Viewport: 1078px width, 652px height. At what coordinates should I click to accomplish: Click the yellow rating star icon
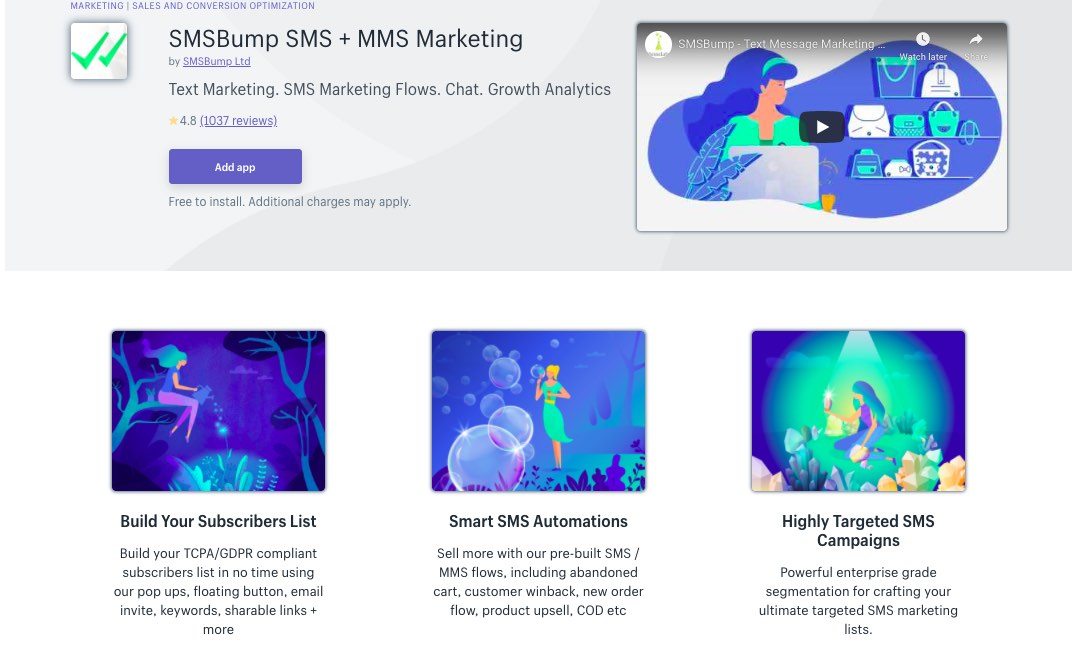[x=173, y=120]
